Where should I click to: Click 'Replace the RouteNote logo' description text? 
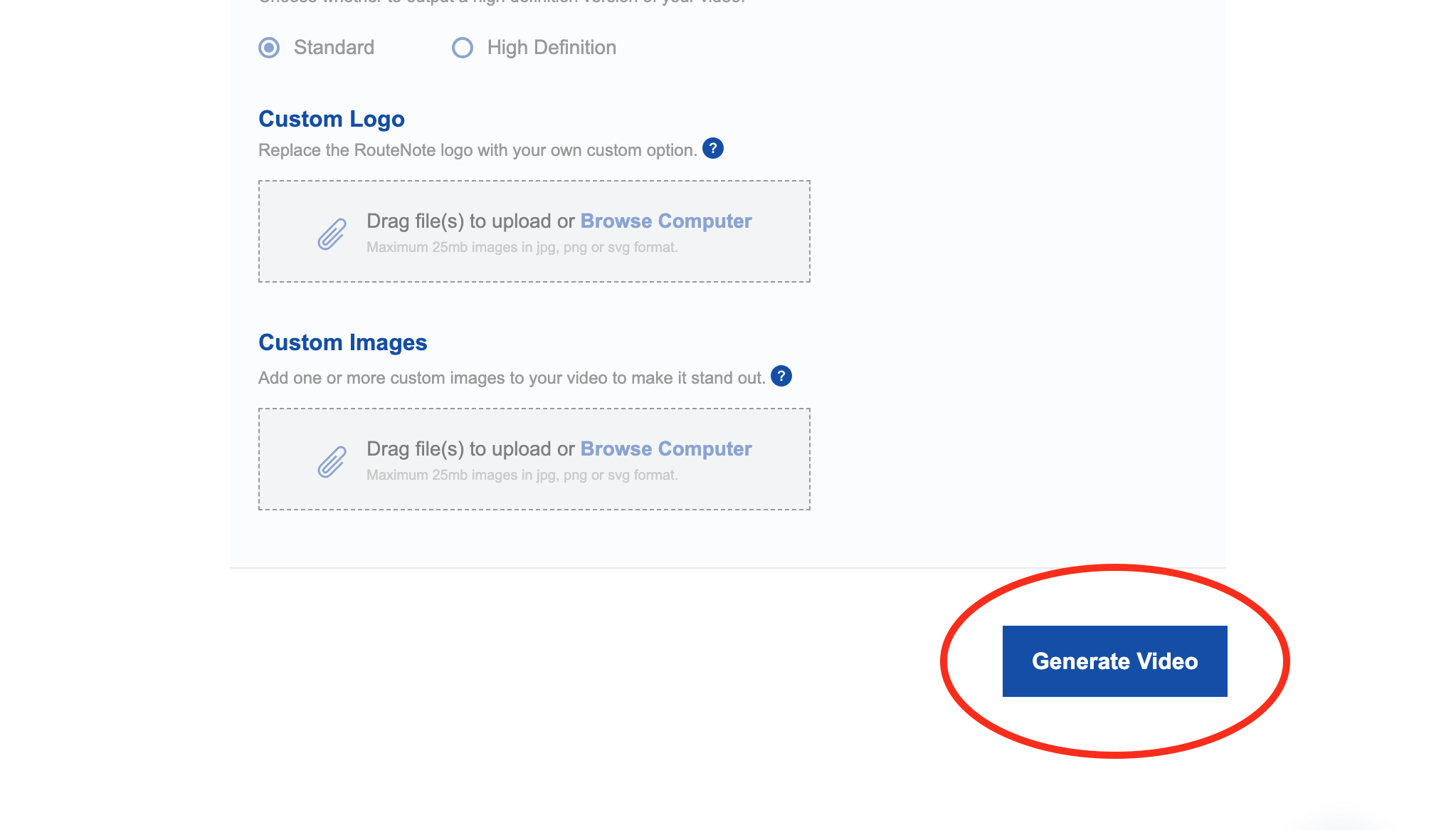pos(478,150)
